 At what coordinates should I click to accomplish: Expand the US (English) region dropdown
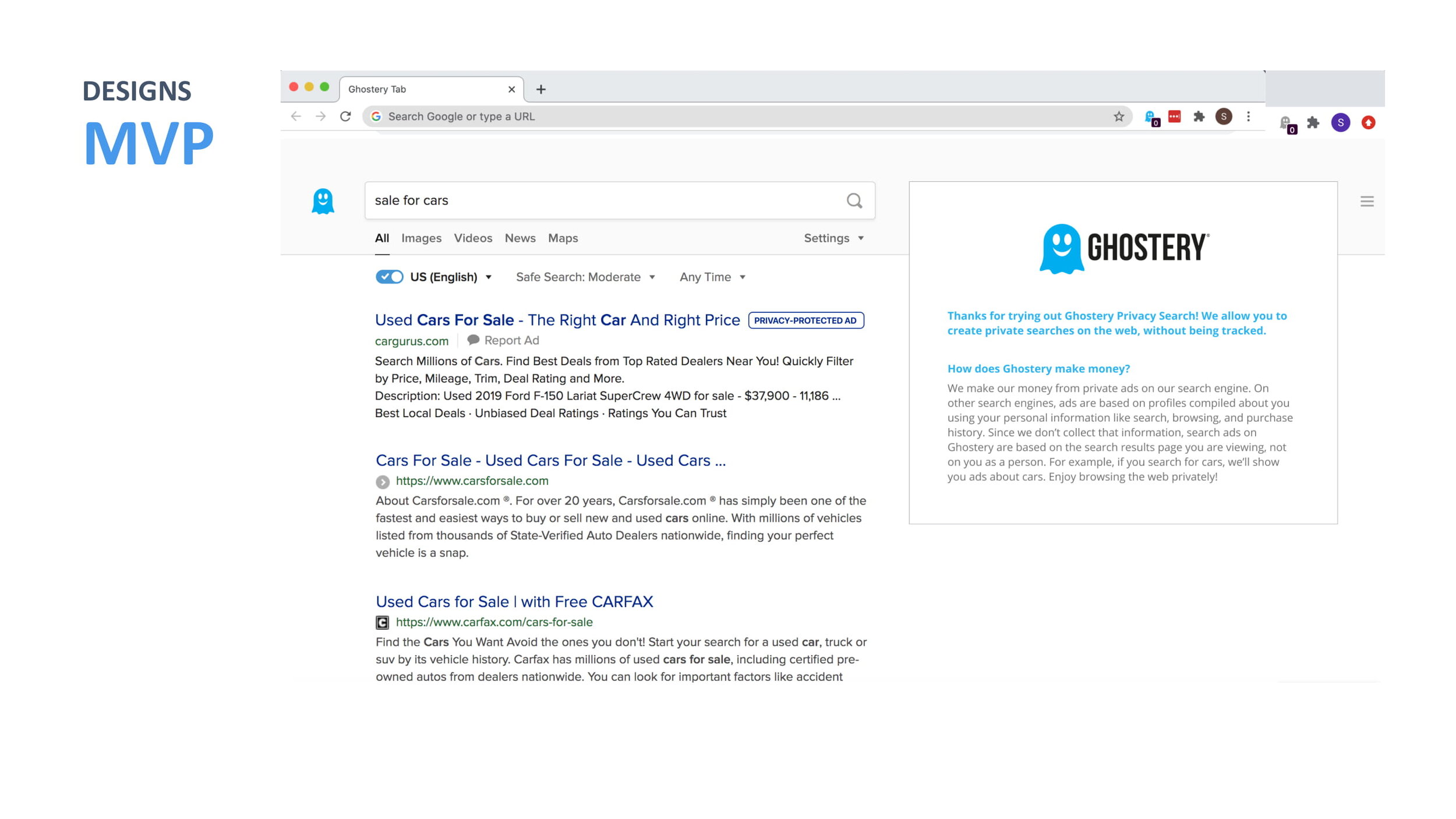[451, 277]
